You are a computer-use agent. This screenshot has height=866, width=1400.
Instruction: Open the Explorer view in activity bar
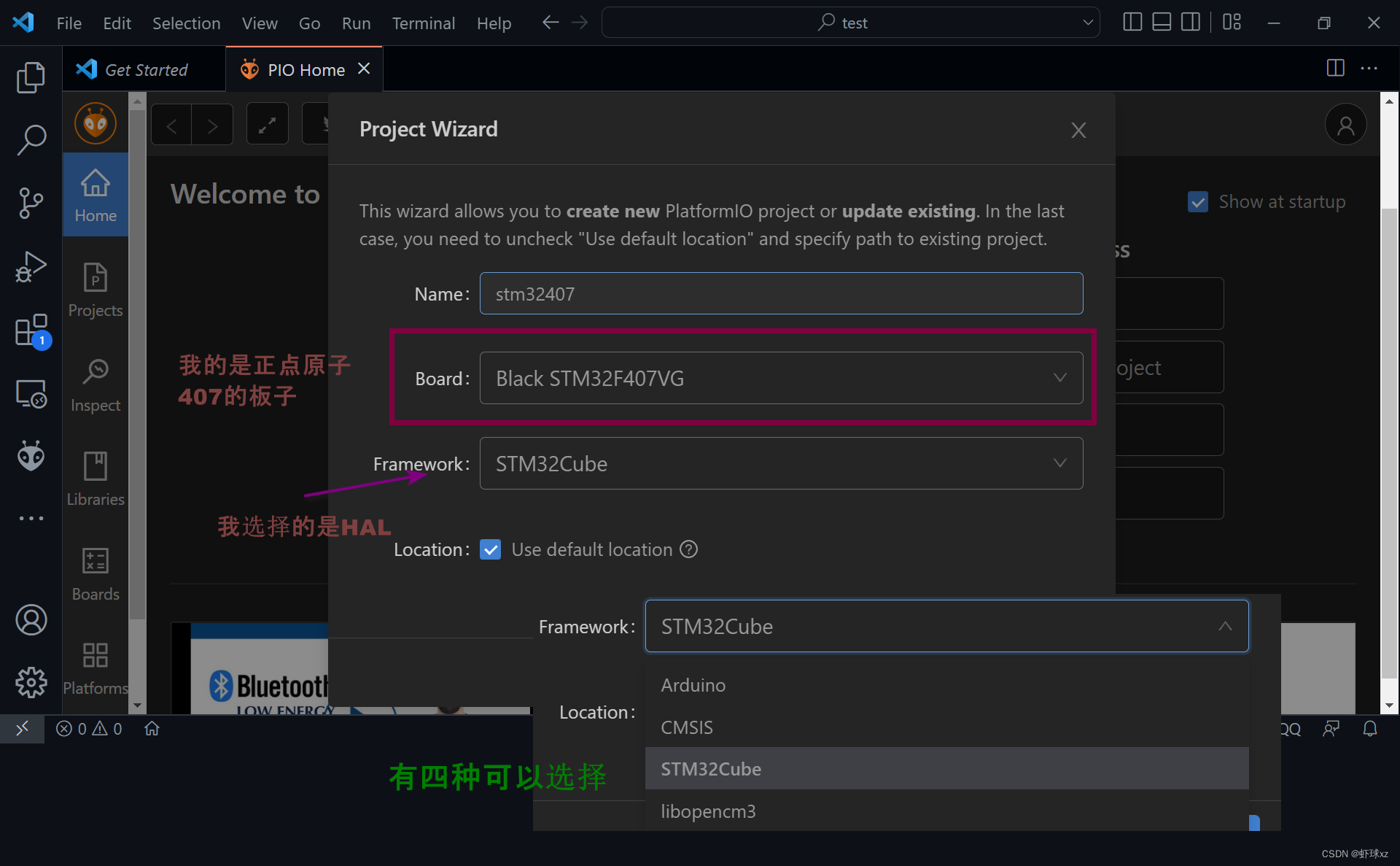31,78
